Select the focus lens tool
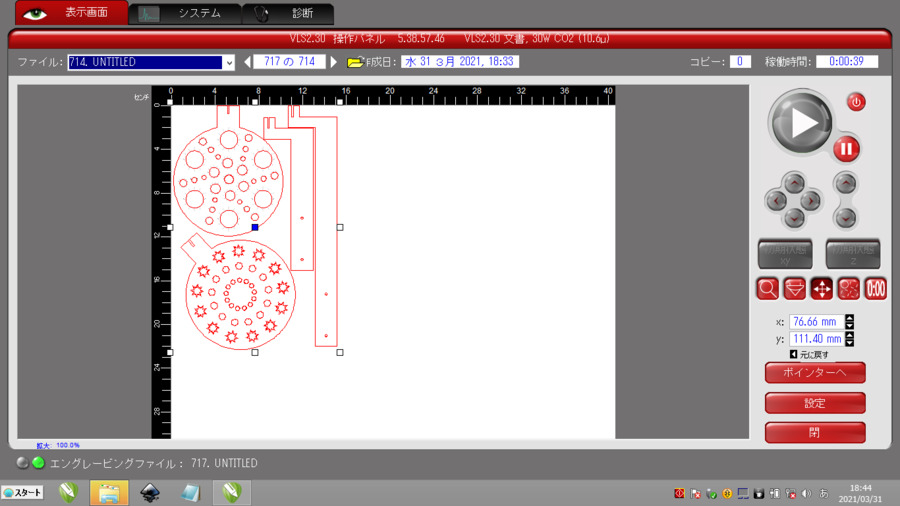900x506 pixels. (794, 289)
